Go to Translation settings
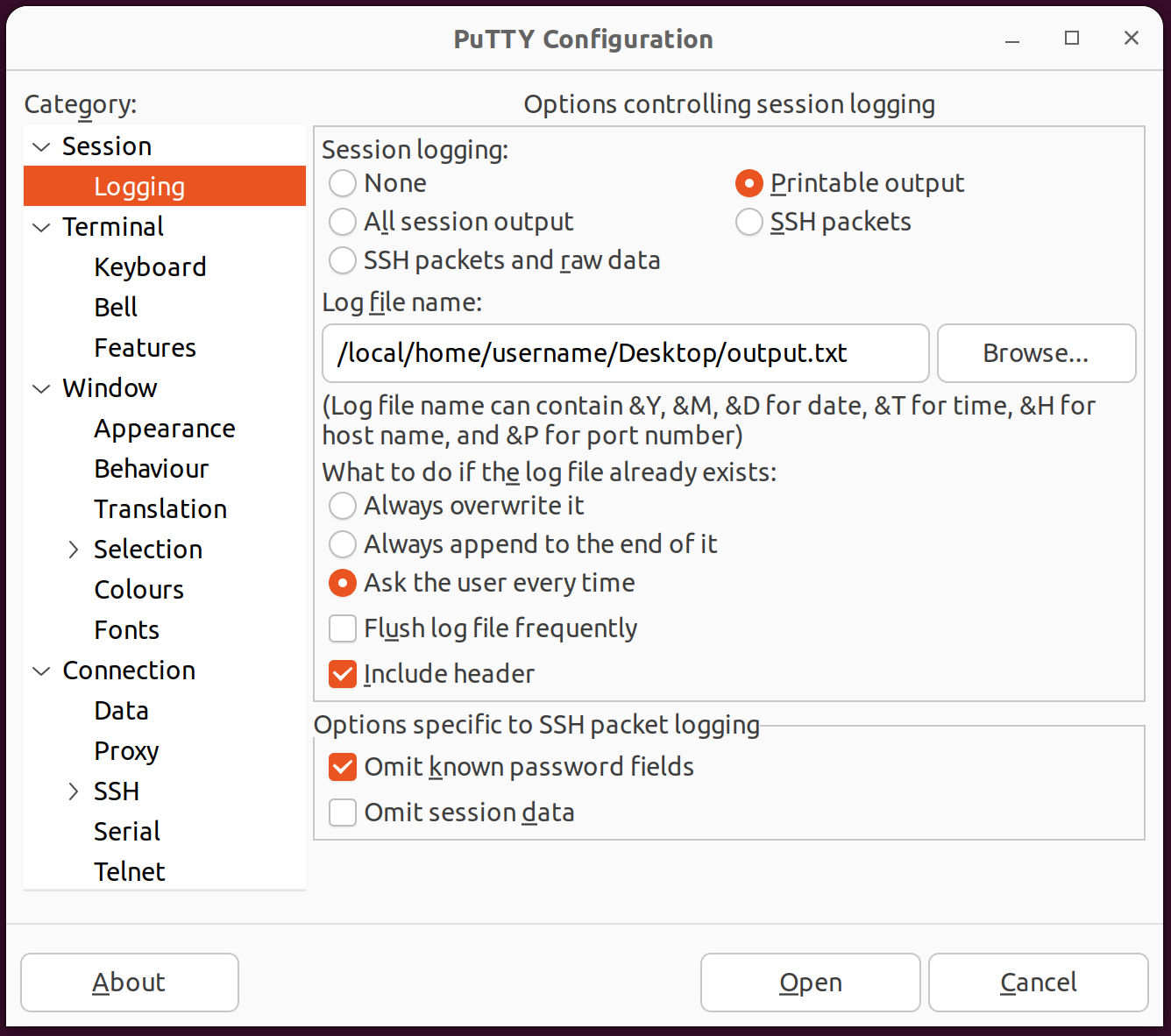This screenshot has height=1036, width=1171. coord(160,509)
